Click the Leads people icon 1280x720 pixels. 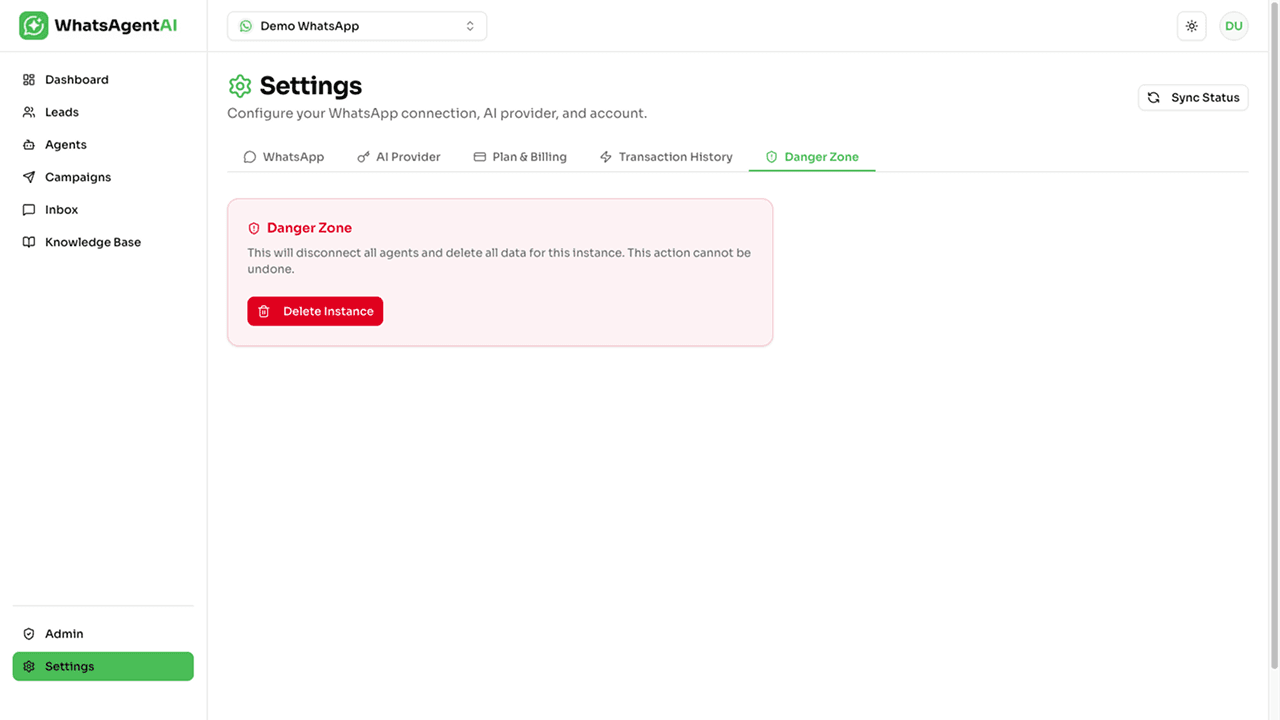tap(29, 112)
